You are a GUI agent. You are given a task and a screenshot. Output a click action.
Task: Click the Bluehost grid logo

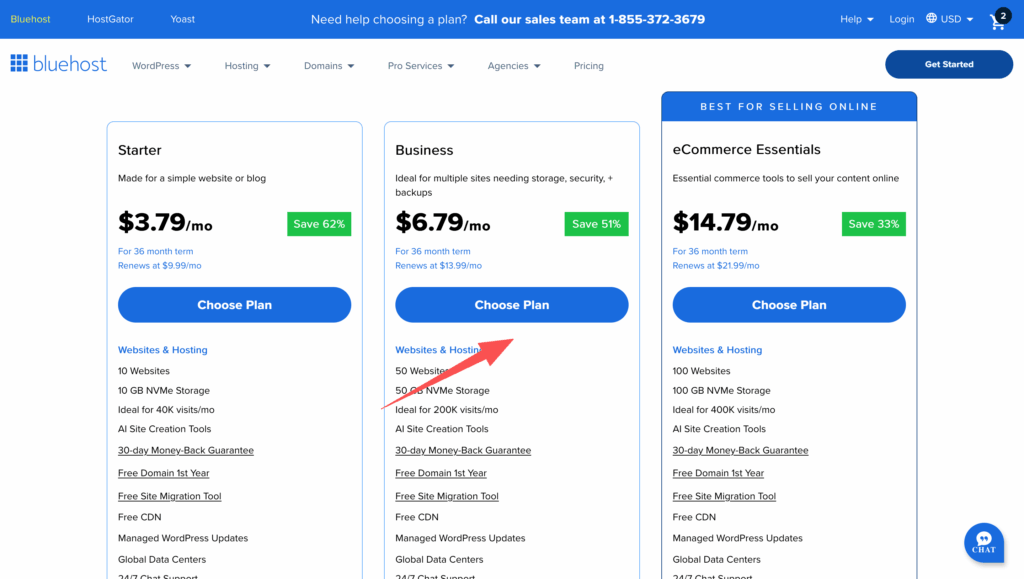click(19, 64)
